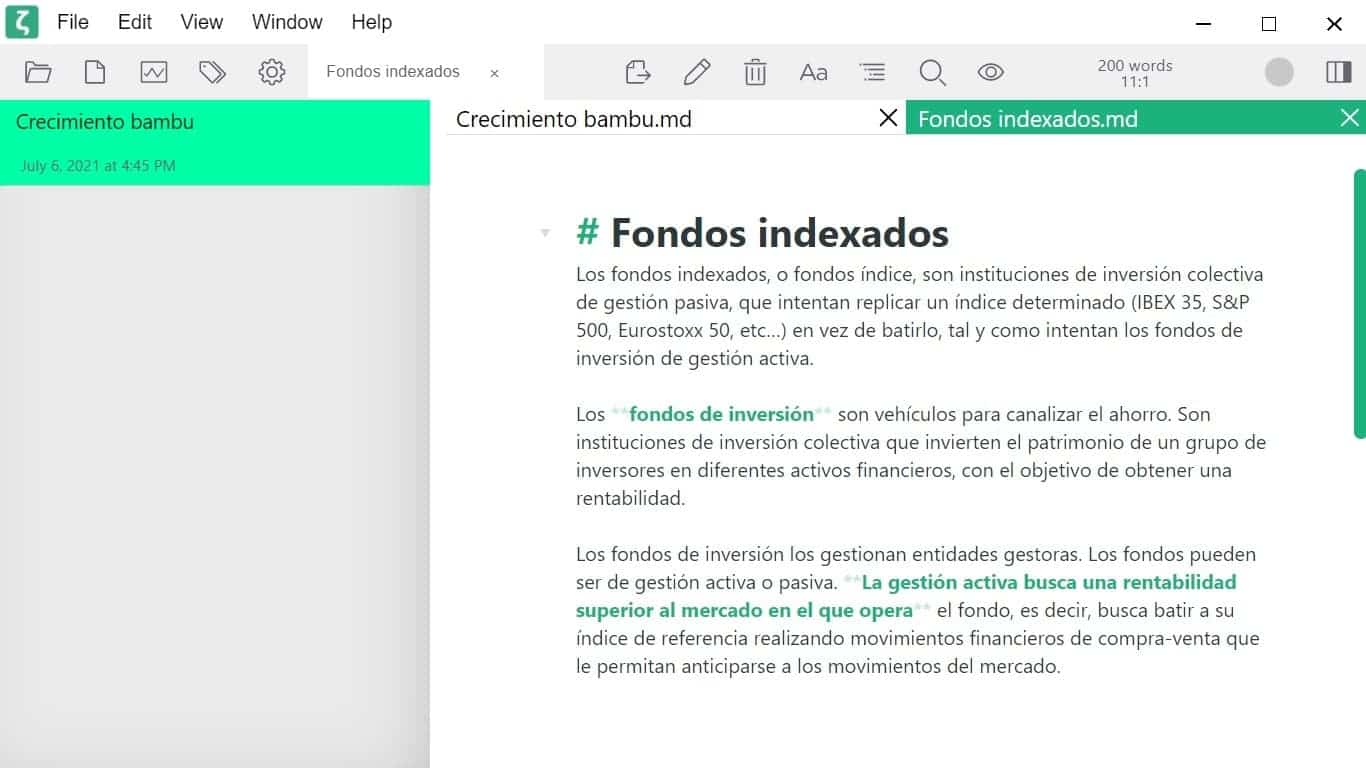Open the statistics chart icon
Image resolution: width=1366 pixels, height=768 pixels.
pos(154,72)
